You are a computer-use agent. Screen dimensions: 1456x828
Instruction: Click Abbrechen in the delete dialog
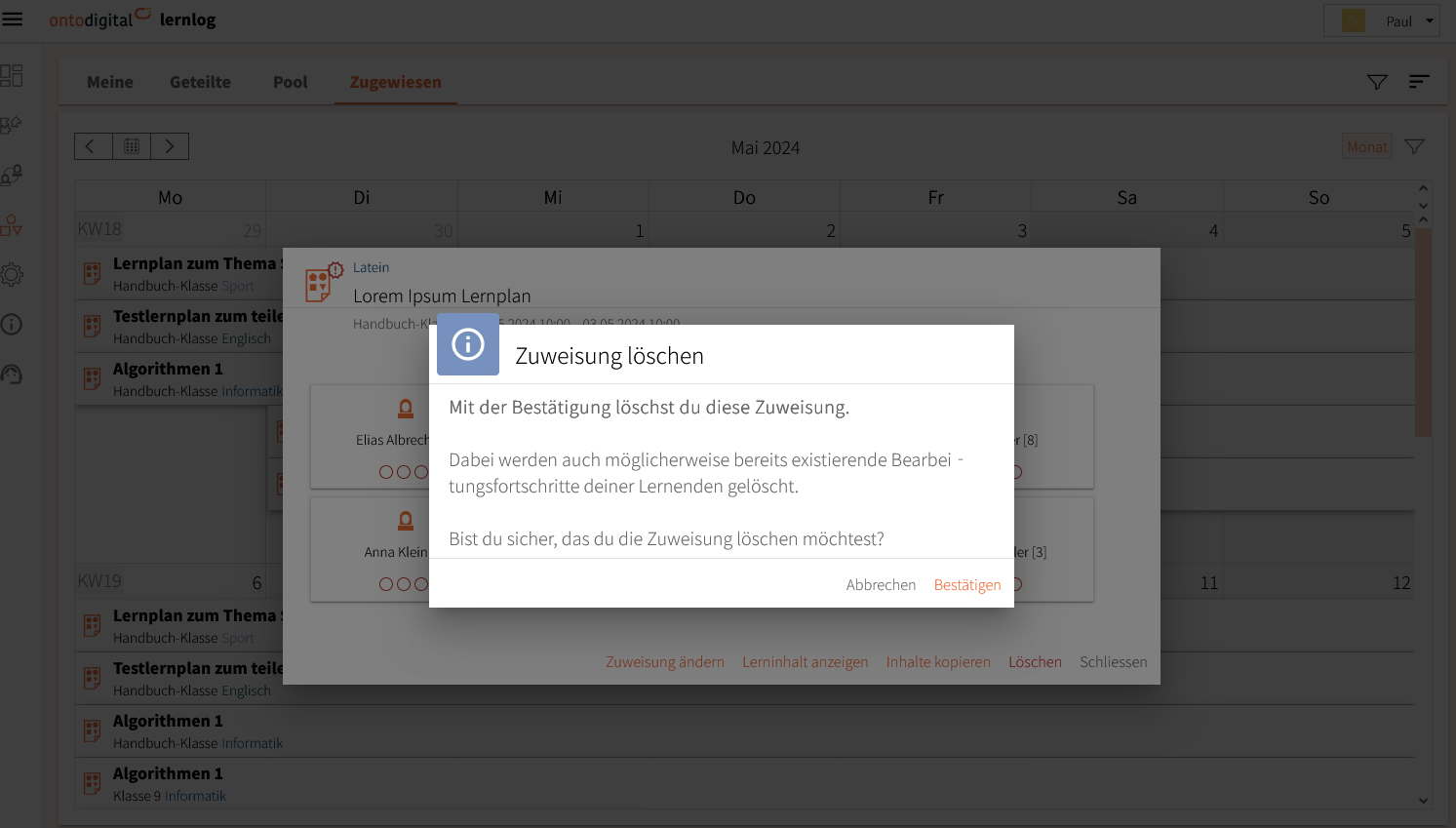[882, 585]
